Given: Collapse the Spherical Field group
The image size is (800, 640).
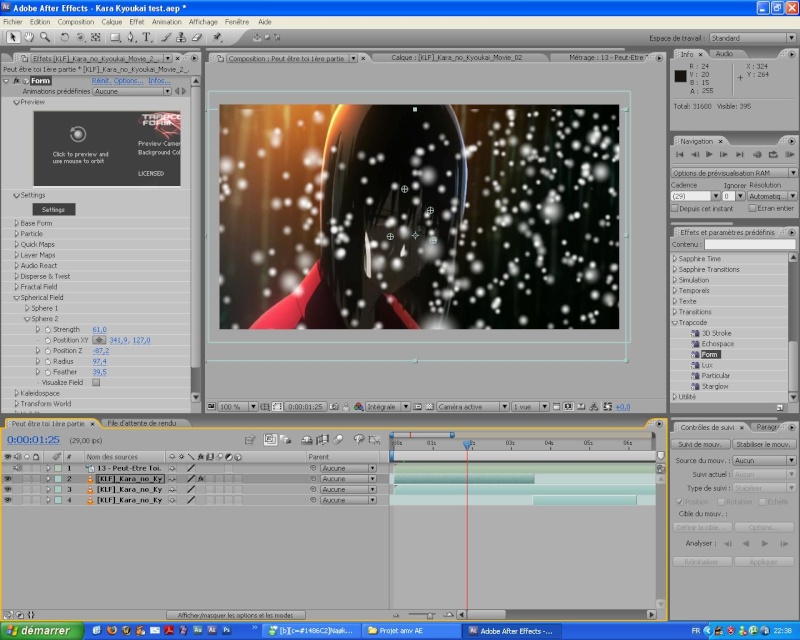Looking at the screenshot, I should (16, 298).
